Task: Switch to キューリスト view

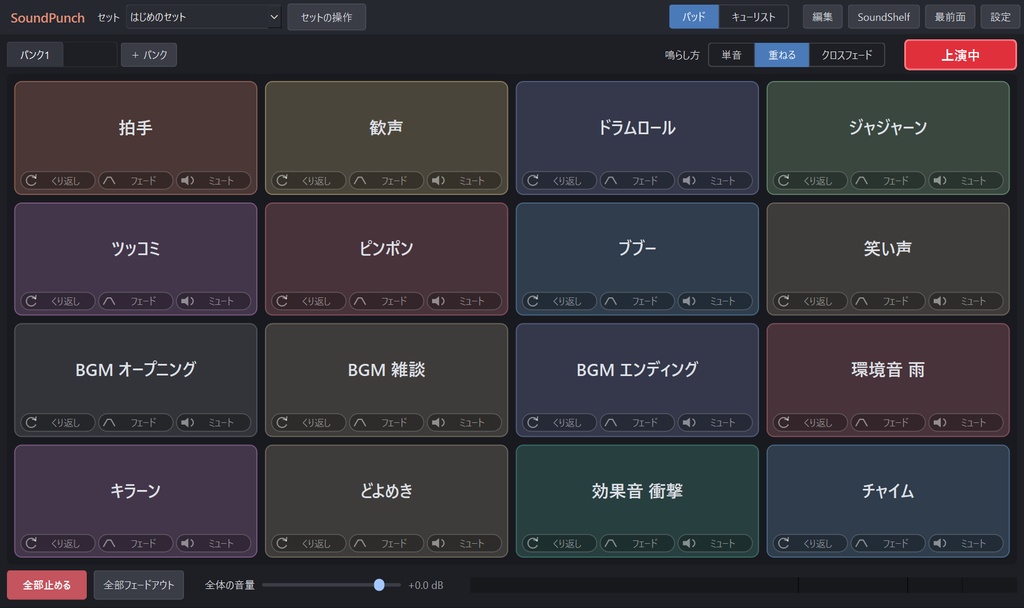Action: point(753,17)
